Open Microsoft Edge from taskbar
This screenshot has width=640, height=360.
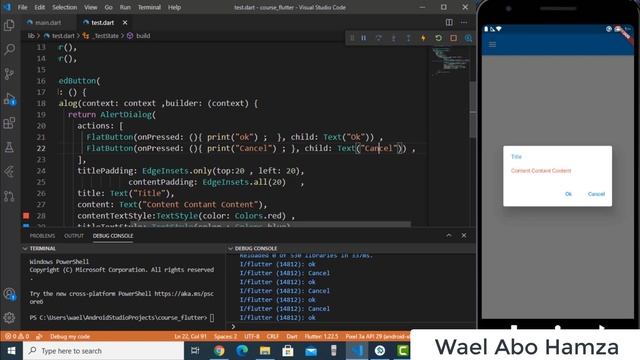pyautogui.click(x=242, y=351)
